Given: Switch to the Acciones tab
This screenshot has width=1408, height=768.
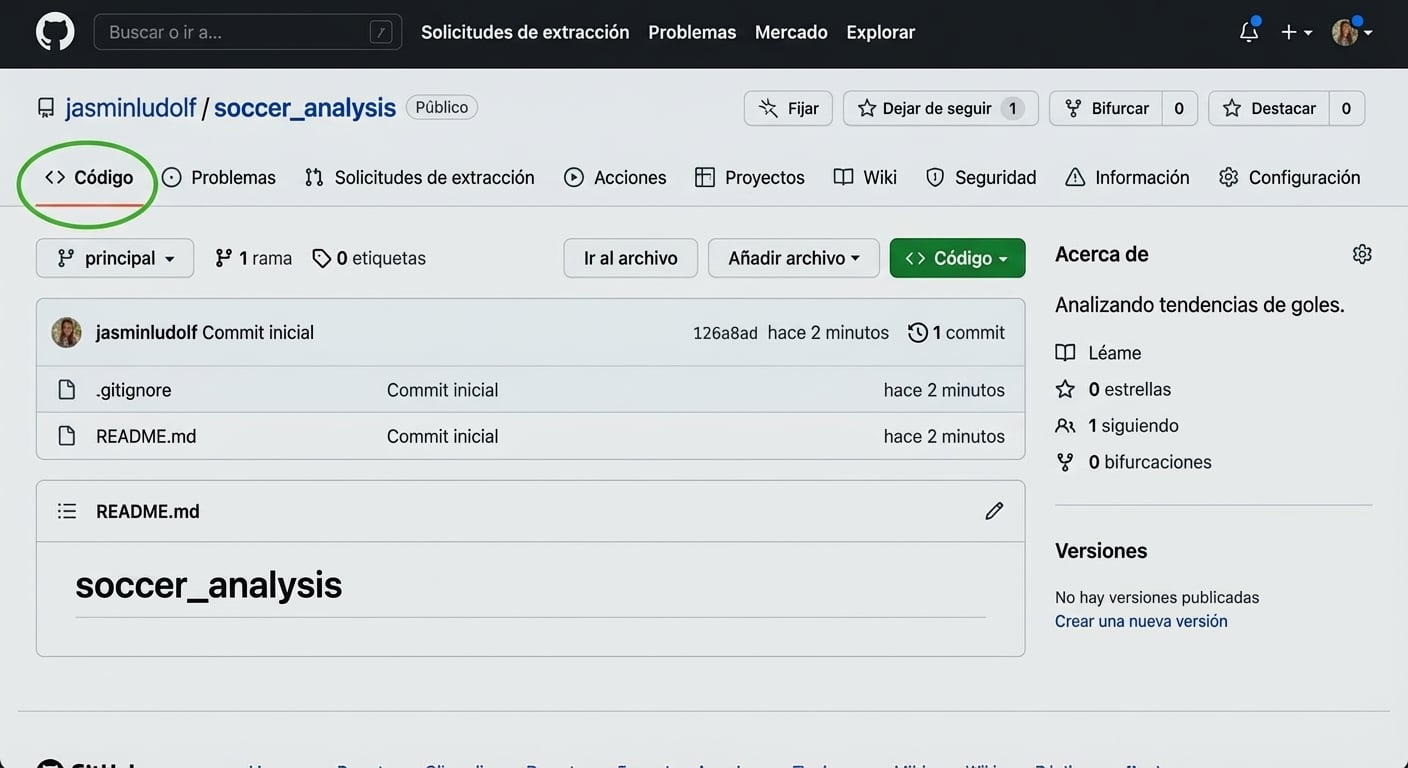Looking at the screenshot, I should pyautogui.click(x=615, y=177).
